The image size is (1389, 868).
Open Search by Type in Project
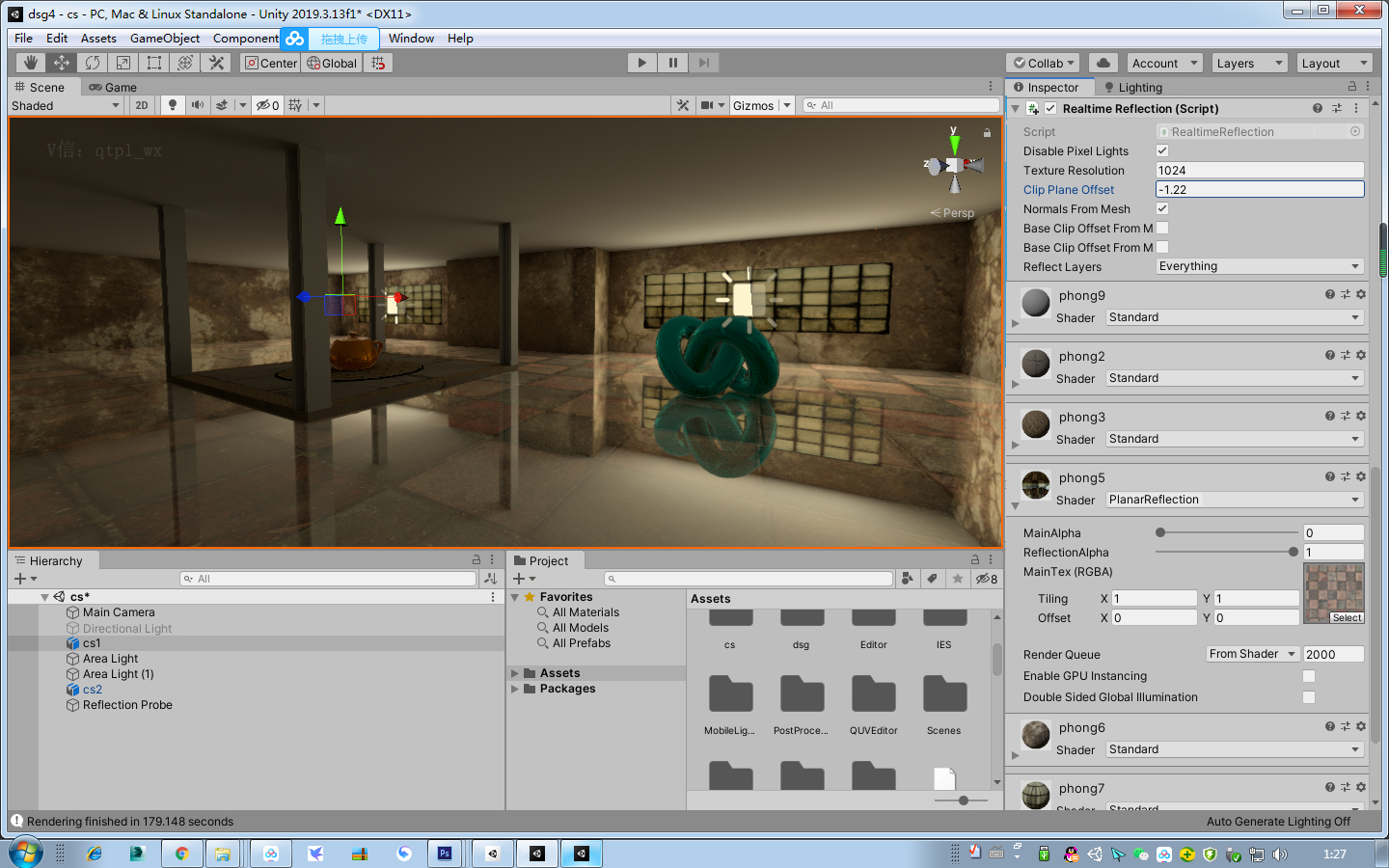(907, 579)
